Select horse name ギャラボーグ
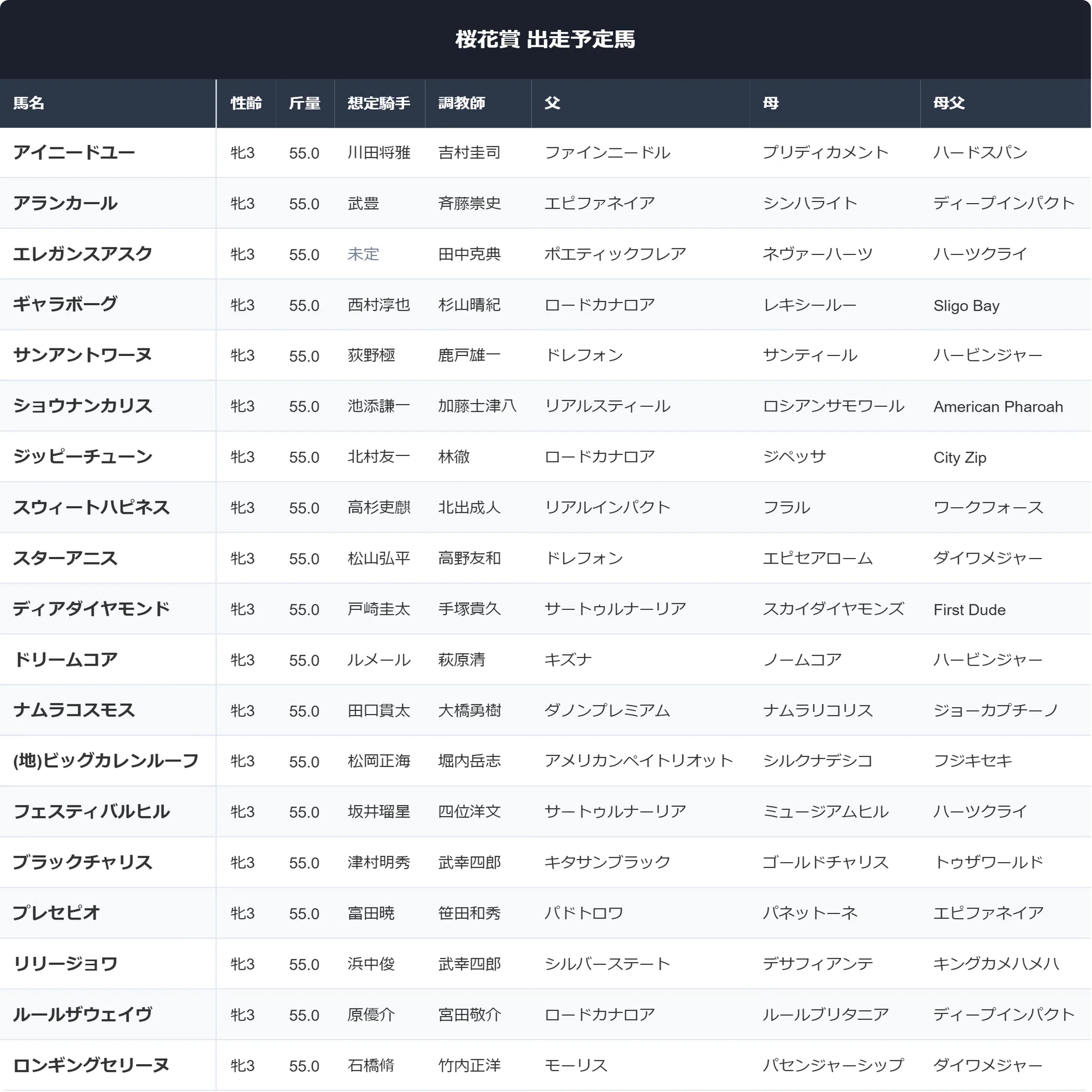Image resolution: width=1092 pixels, height=1092 pixels. point(66,305)
